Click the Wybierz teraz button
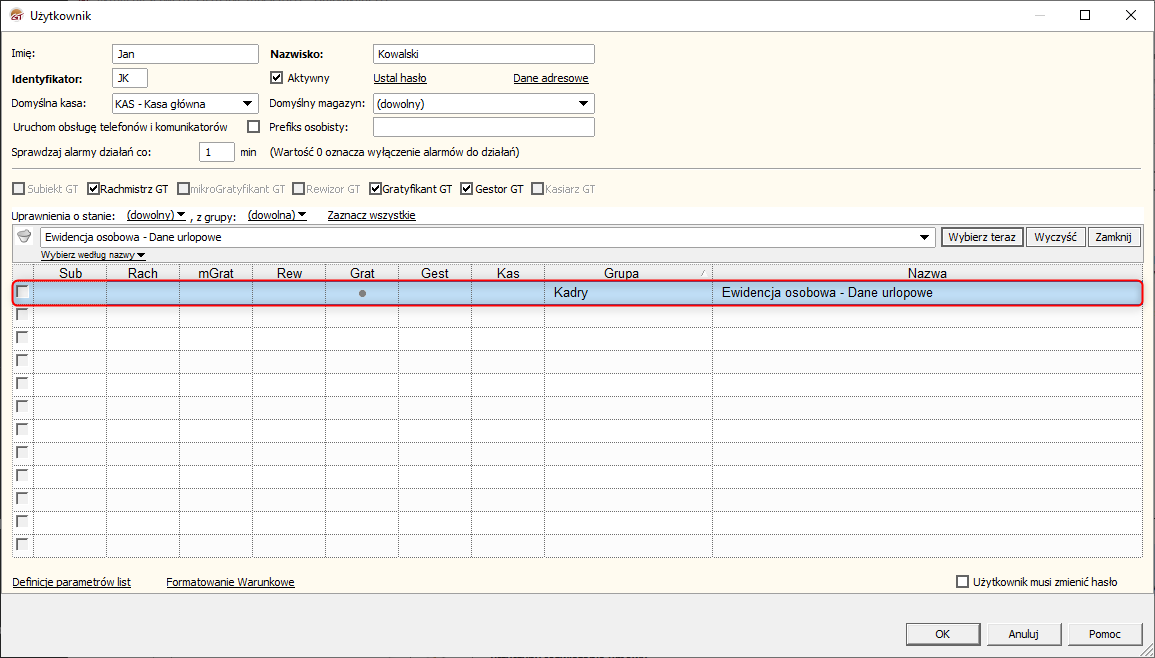Image resolution: width=1155 pixels, height=658 pixels. point(982,237)
